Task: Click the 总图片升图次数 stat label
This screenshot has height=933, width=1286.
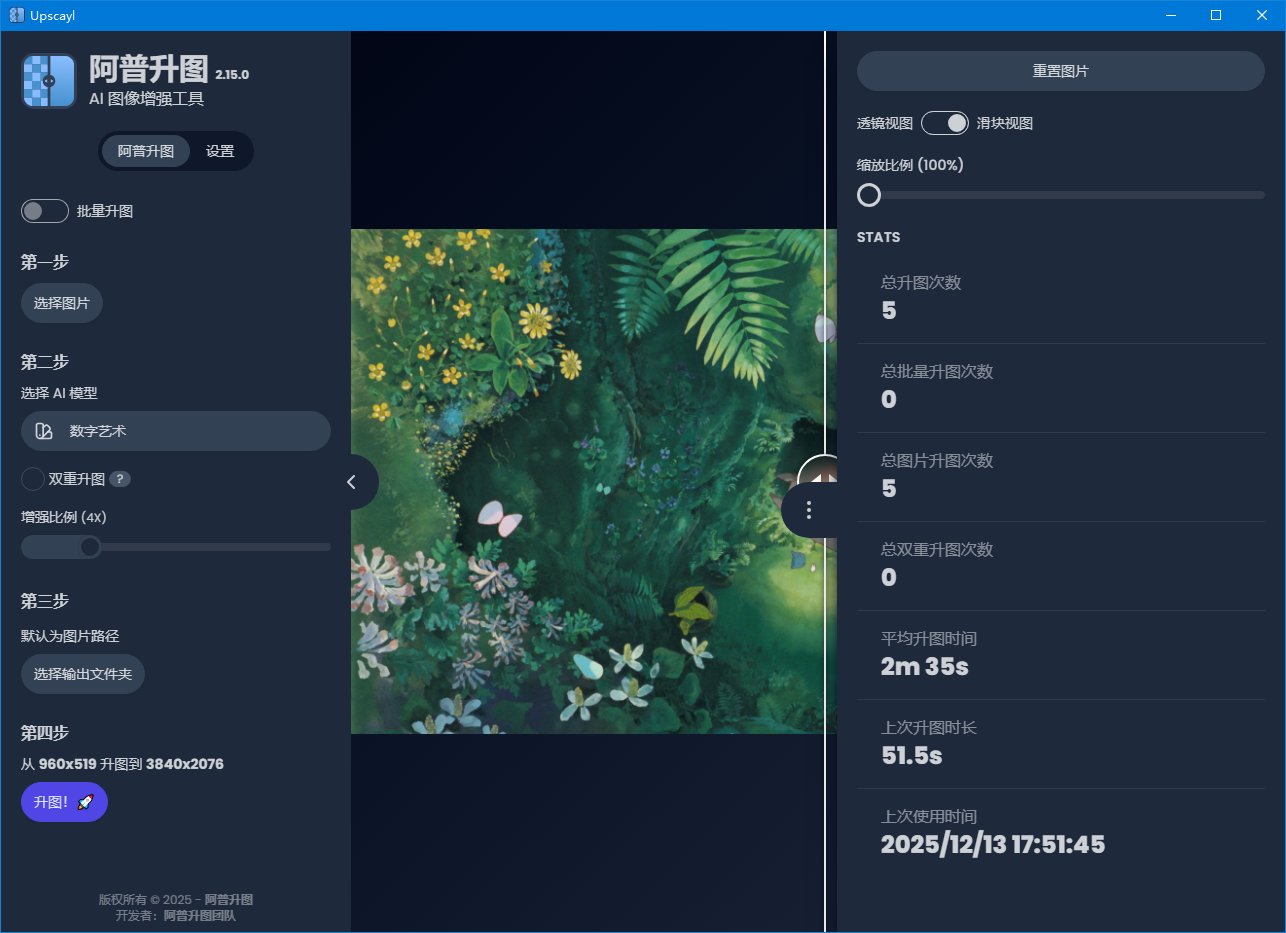Action: point(937,461)
